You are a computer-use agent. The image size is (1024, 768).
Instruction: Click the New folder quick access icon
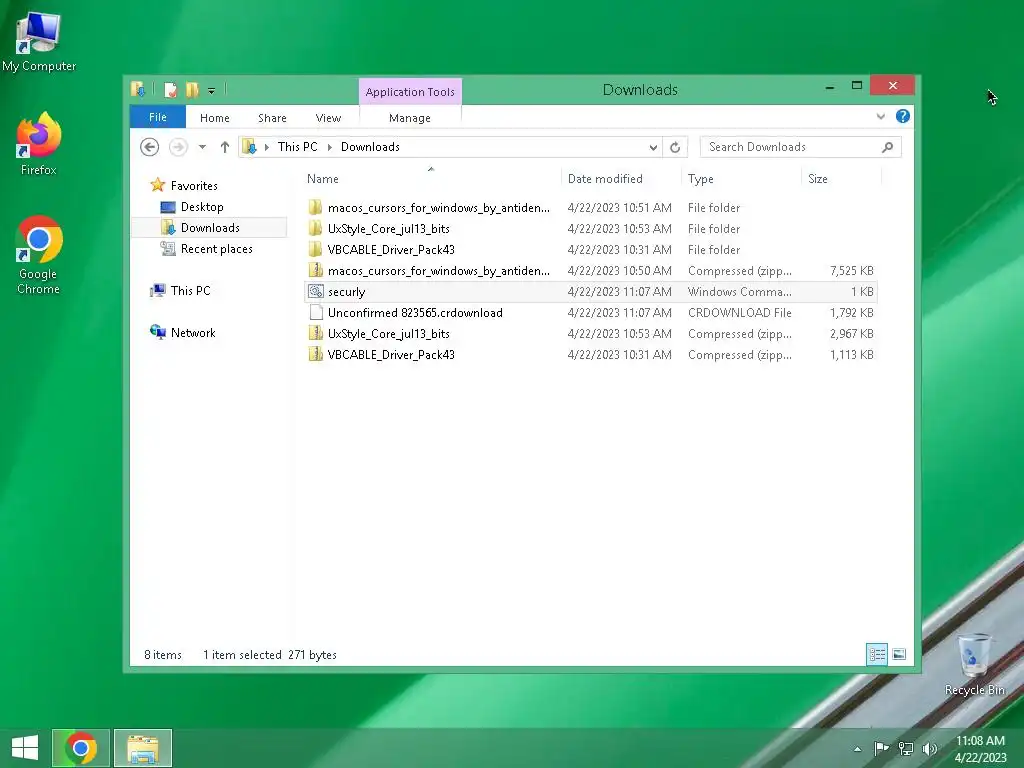point(192,90)
